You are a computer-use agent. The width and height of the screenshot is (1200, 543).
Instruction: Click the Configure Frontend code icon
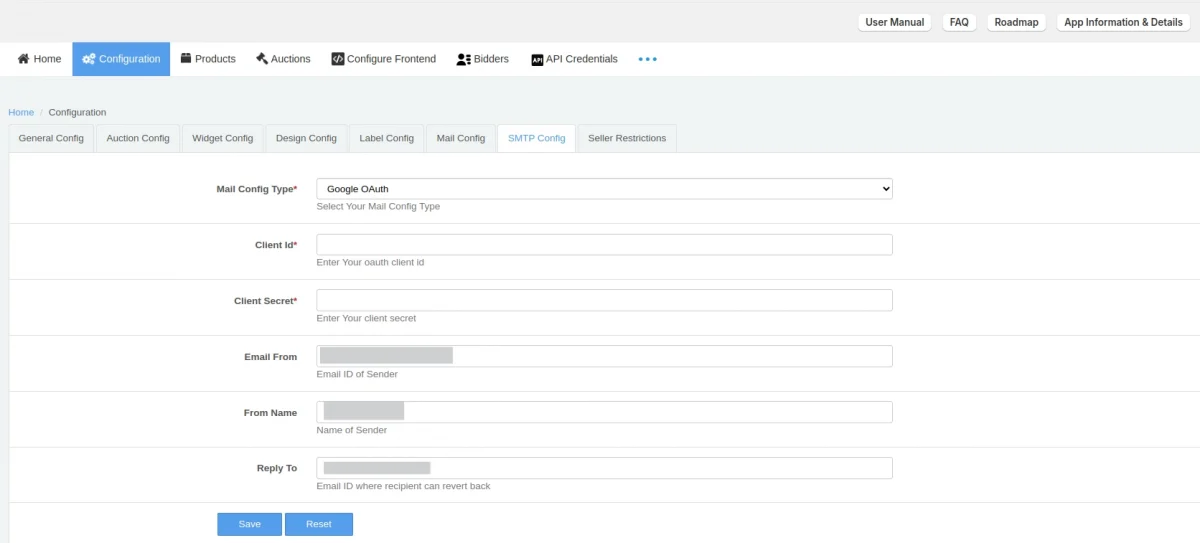338,59
